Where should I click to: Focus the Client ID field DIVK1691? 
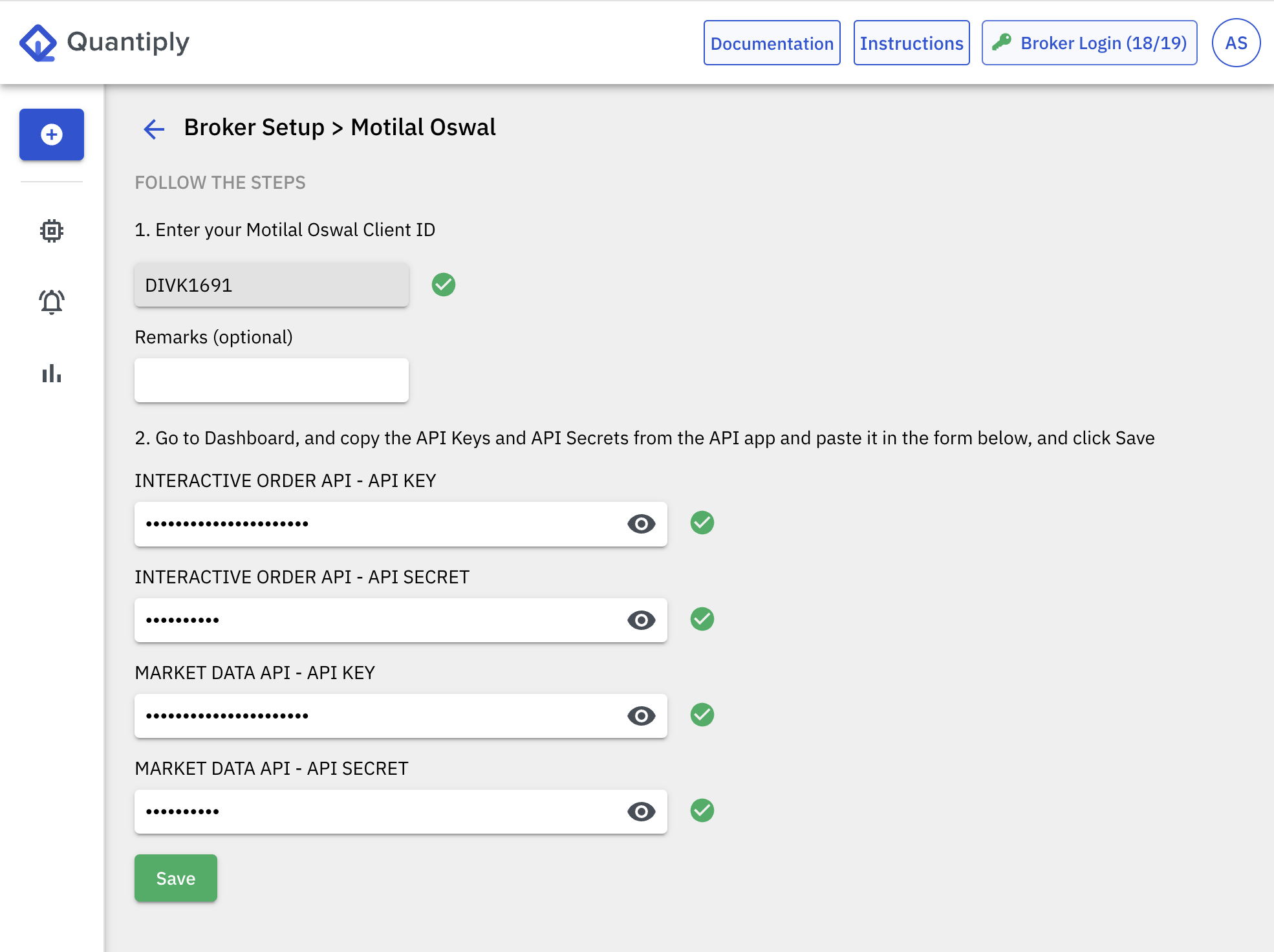(x=272, y=285)
